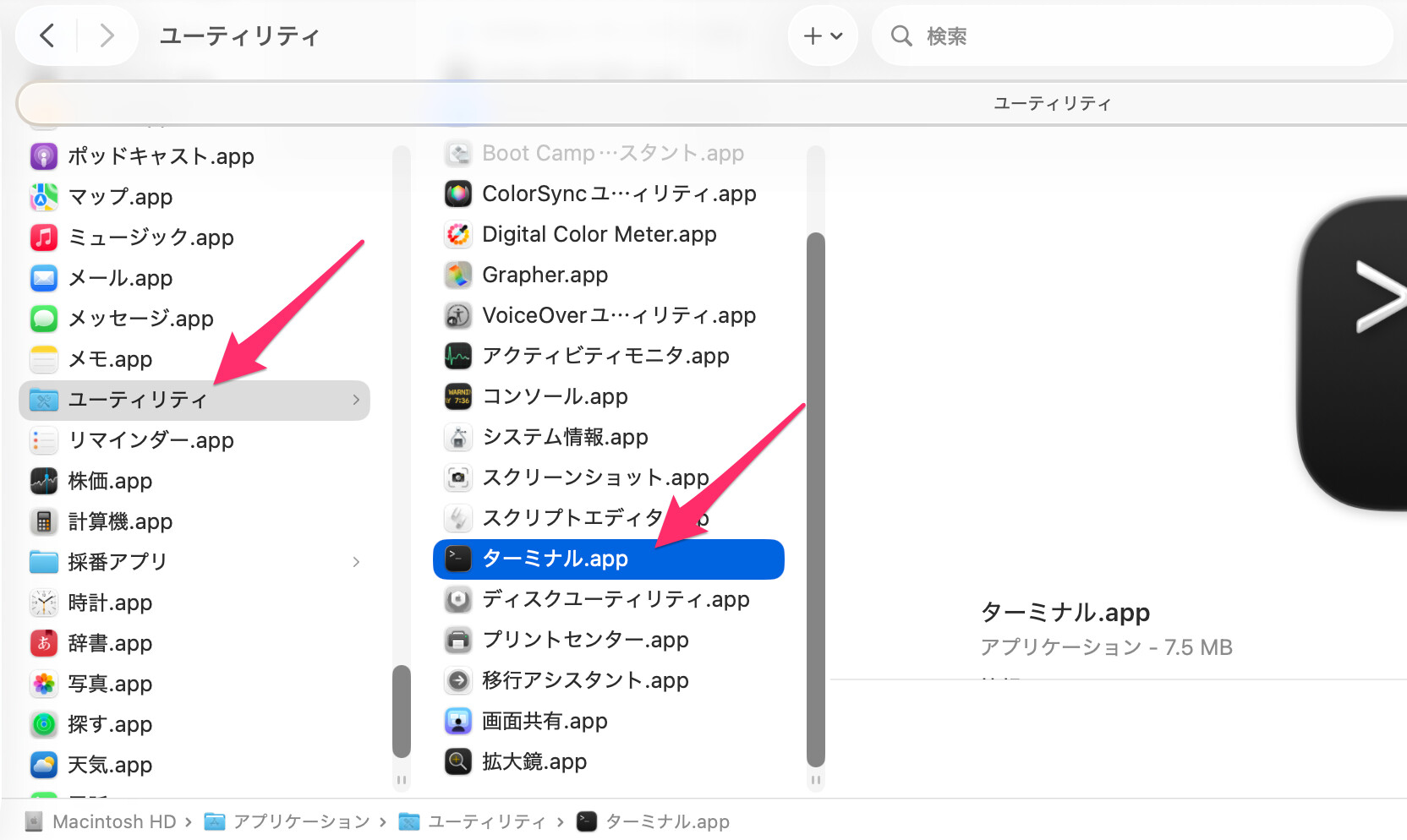This screenshot has width=1407, height=840.
Task: Select the 探す.app icon
Action: pos(44,724)
